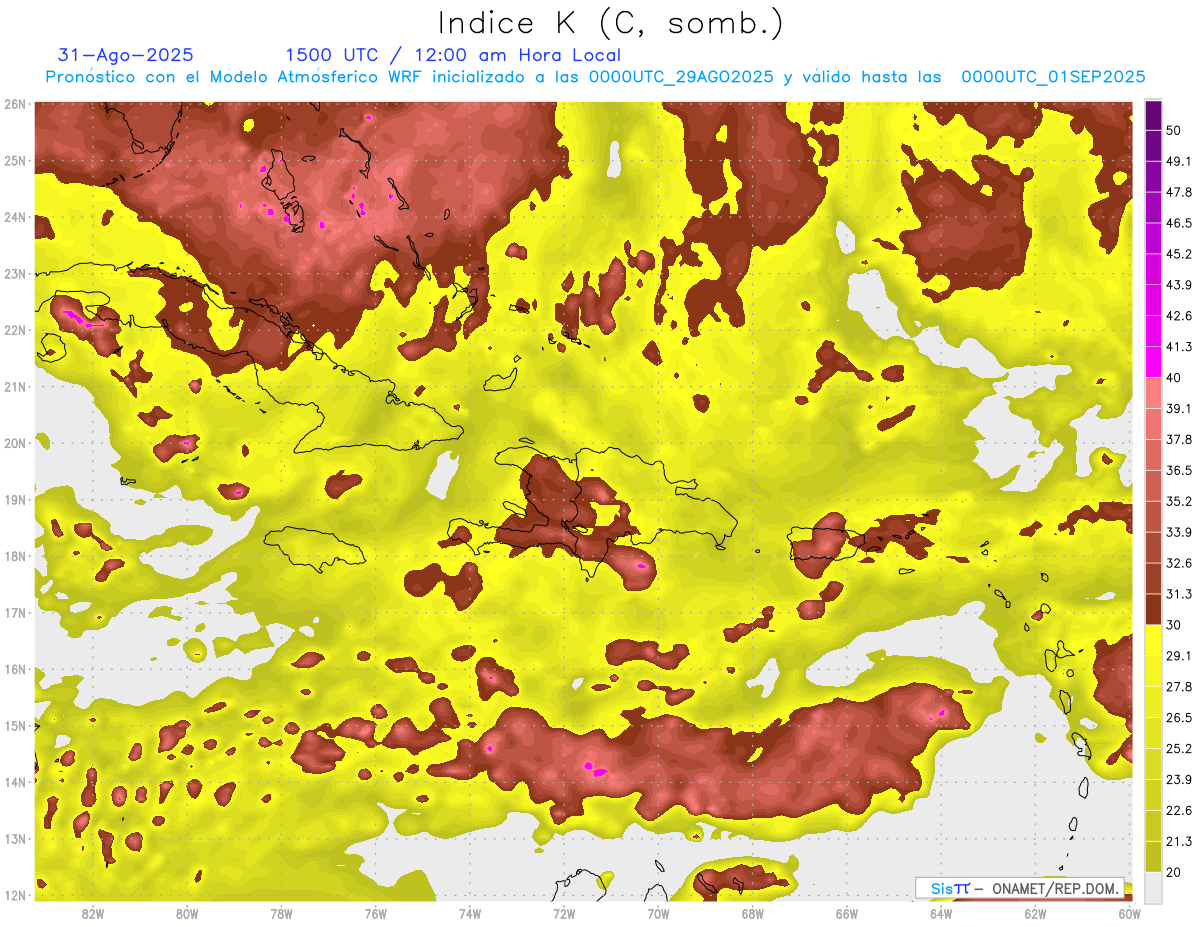The height and width of the screenshot is (927, 1200).
Task: Click the colorbar value "23.9"
Action: tap(1179, 779)
